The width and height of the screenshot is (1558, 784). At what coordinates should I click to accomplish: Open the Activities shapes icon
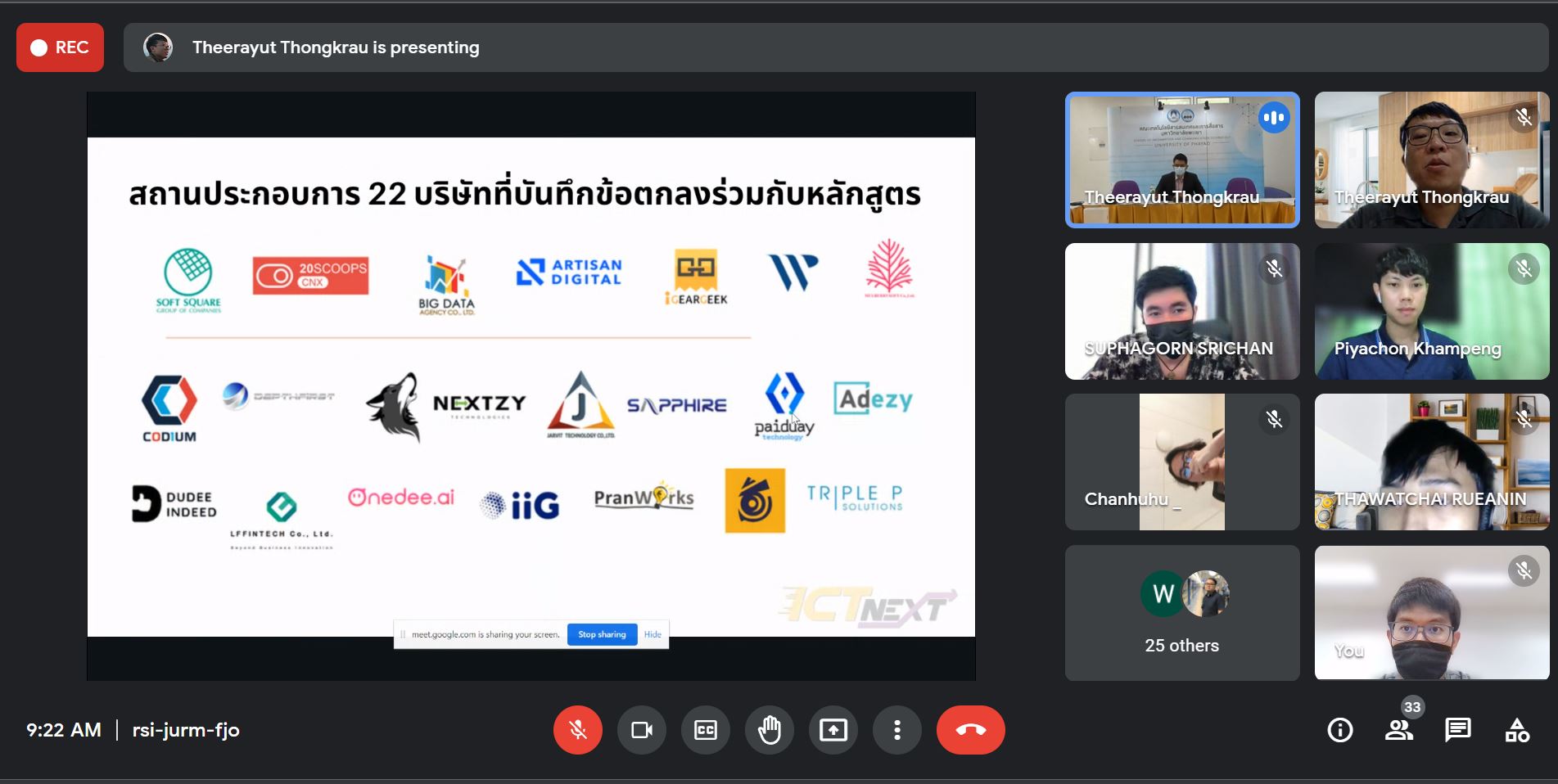[x=1516, y=730]
